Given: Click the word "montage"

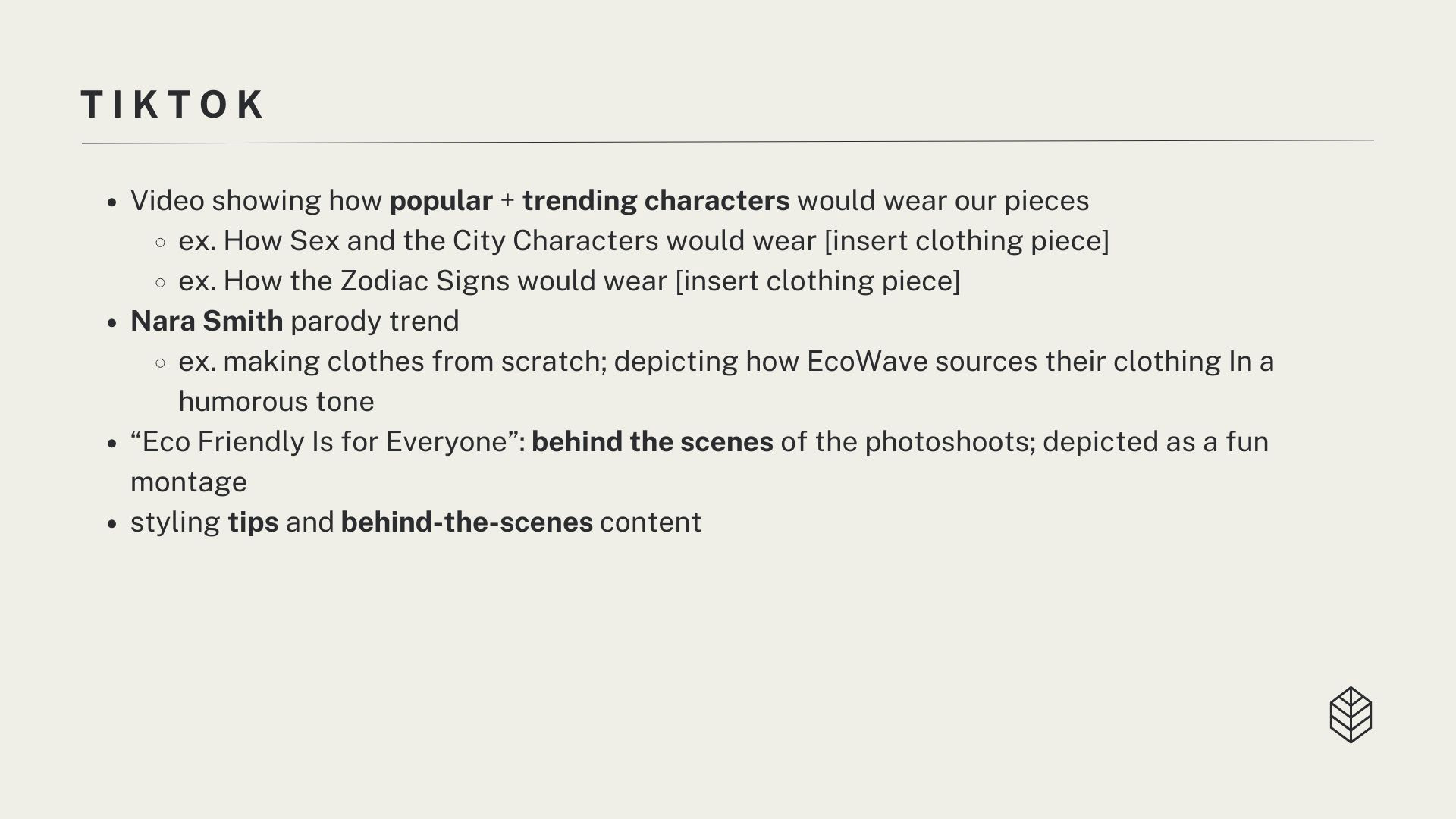Looking at the screenshot, I should pyautogui.click(x=188, y=482).
